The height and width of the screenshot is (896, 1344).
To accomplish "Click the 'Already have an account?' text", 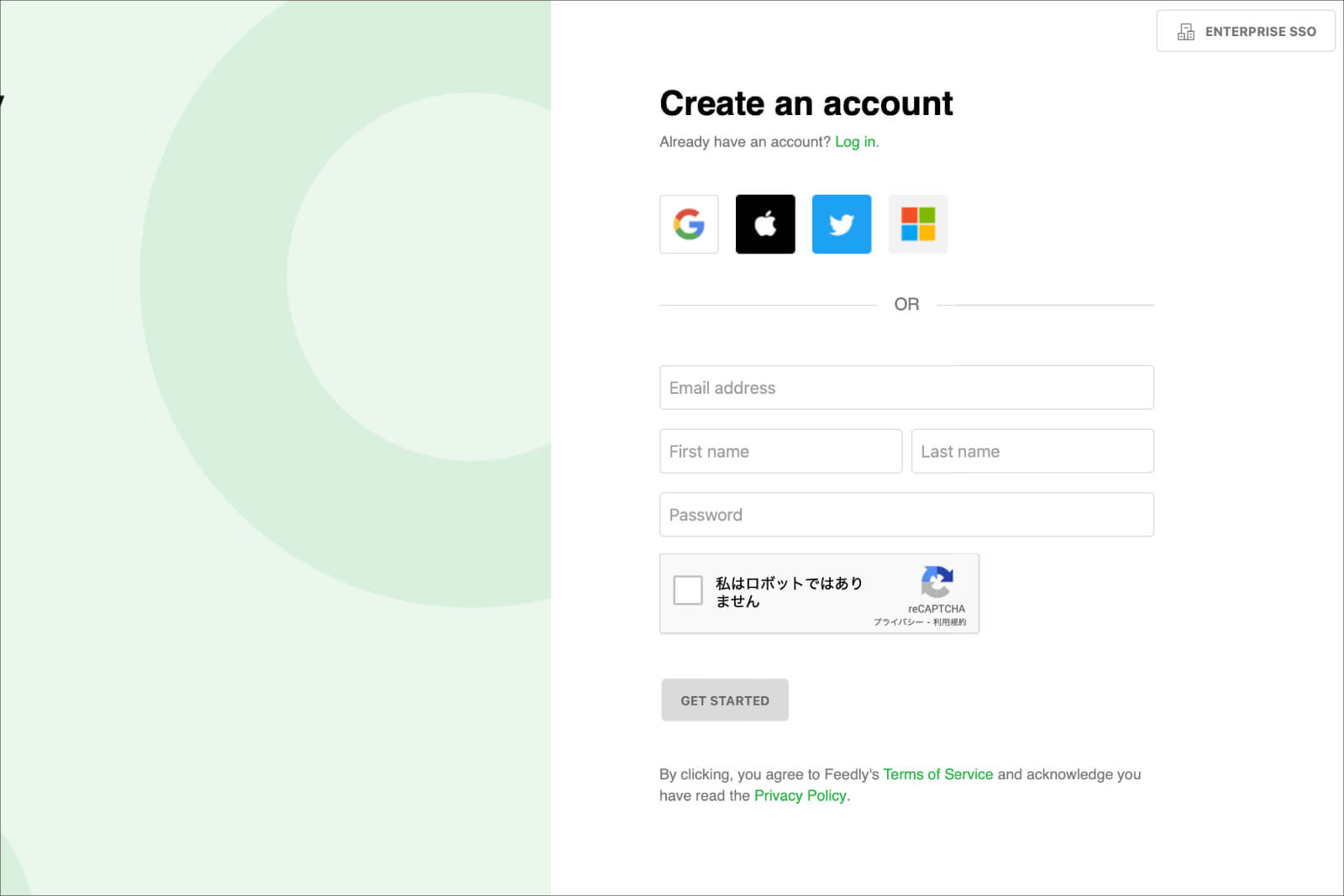I will point(745,142).
